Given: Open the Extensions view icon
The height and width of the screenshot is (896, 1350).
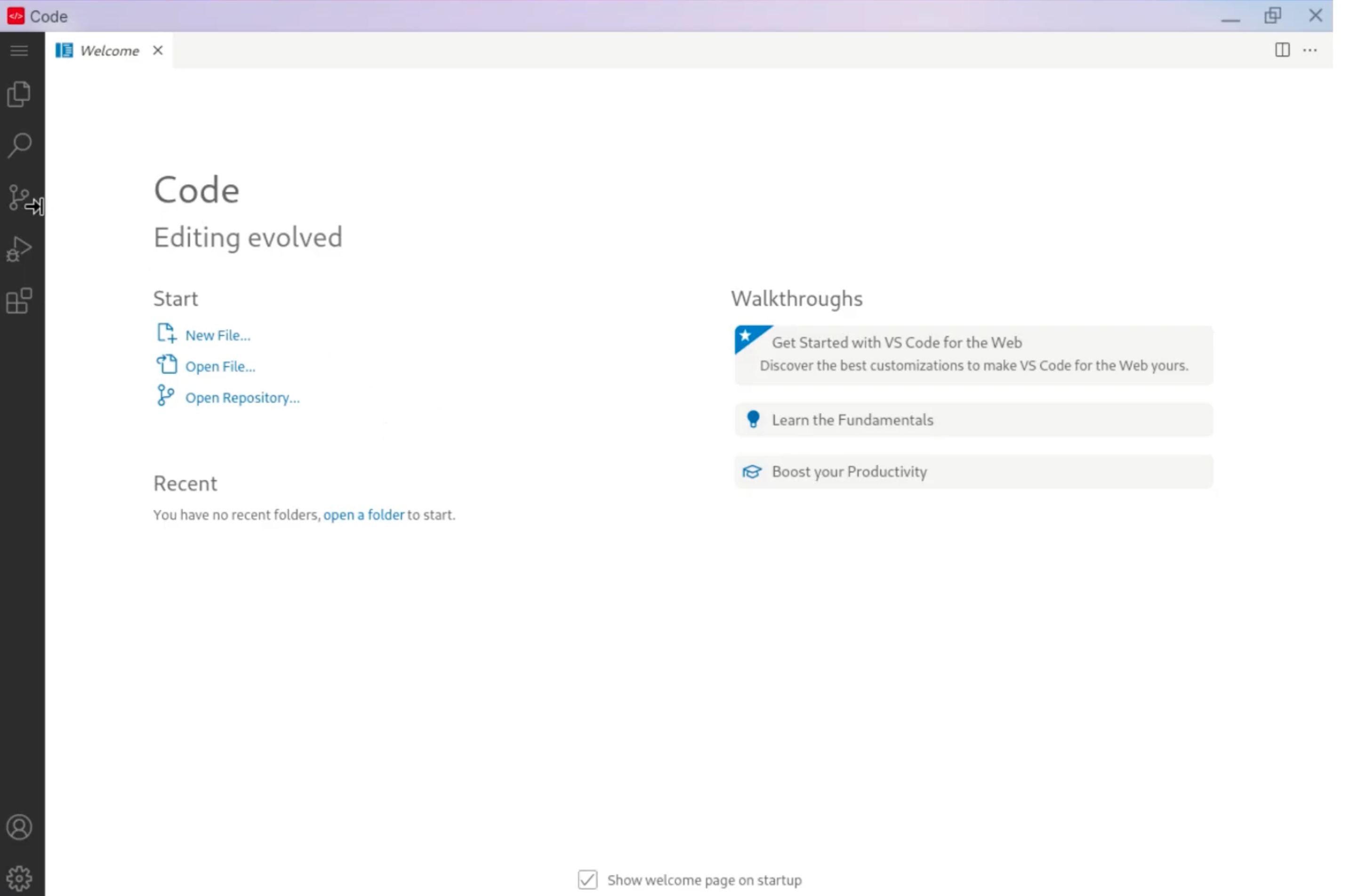Looking at the screenshot, I should coord(19,301).
